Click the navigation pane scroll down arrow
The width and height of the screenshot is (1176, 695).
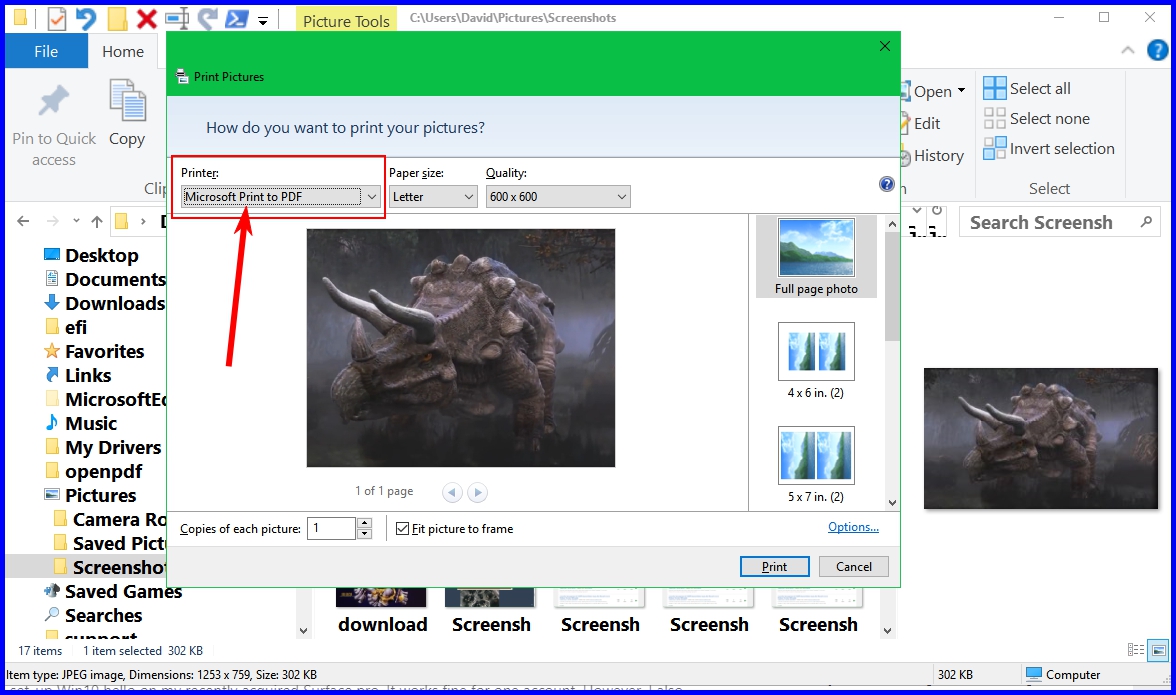click(303, 631)
